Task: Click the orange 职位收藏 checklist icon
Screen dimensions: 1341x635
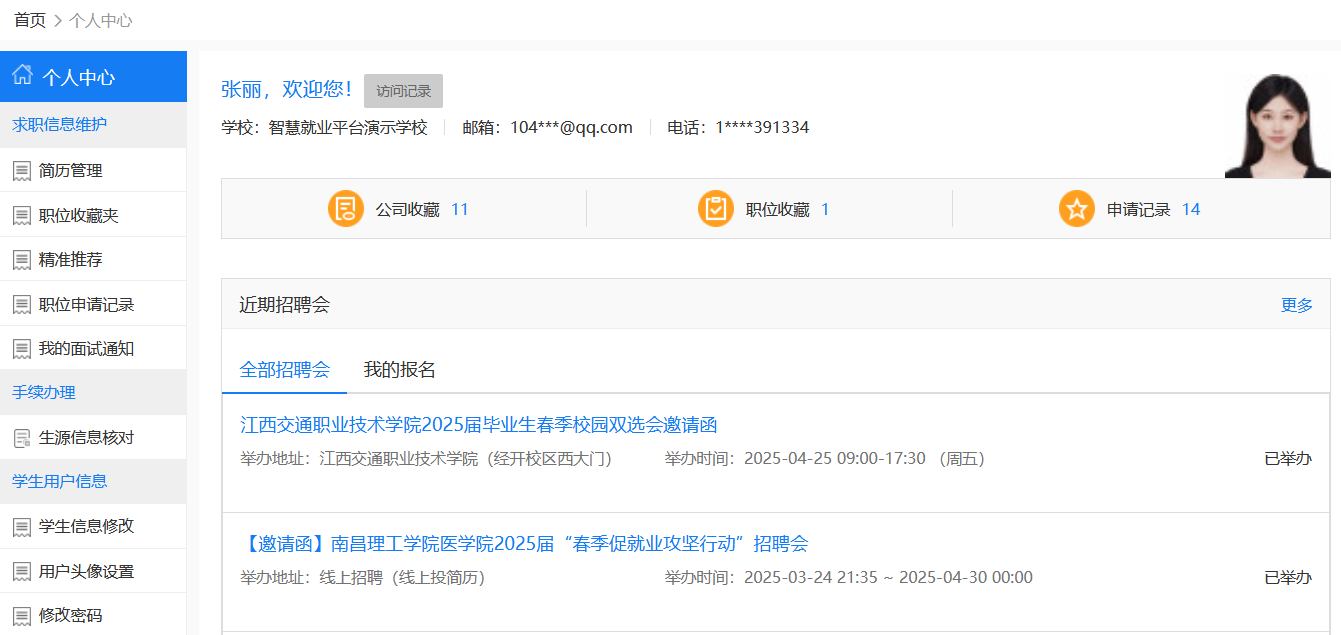Action: [x=716, y=209]
